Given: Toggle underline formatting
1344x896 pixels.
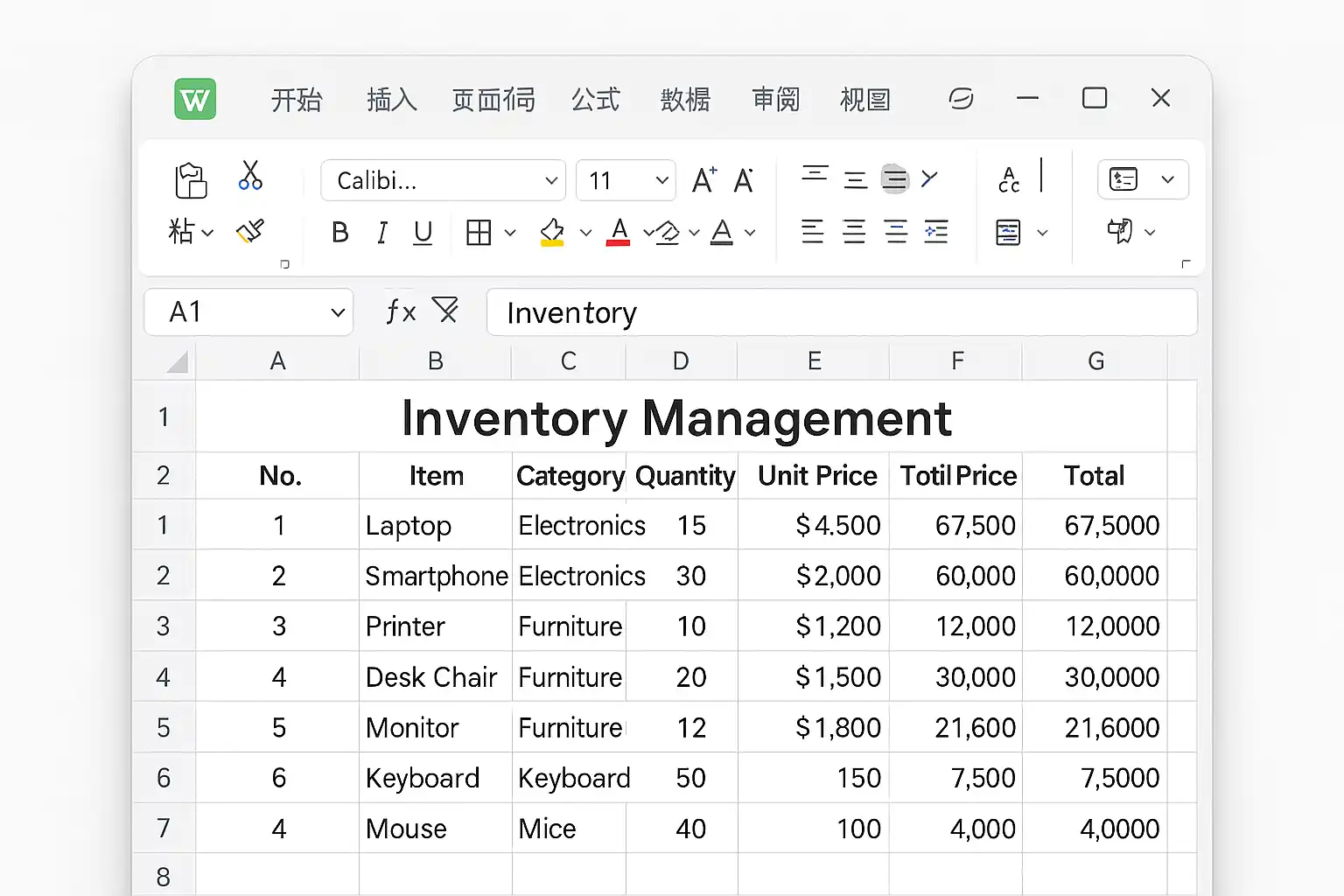Looking at the screenshot, I should [423, 233].
